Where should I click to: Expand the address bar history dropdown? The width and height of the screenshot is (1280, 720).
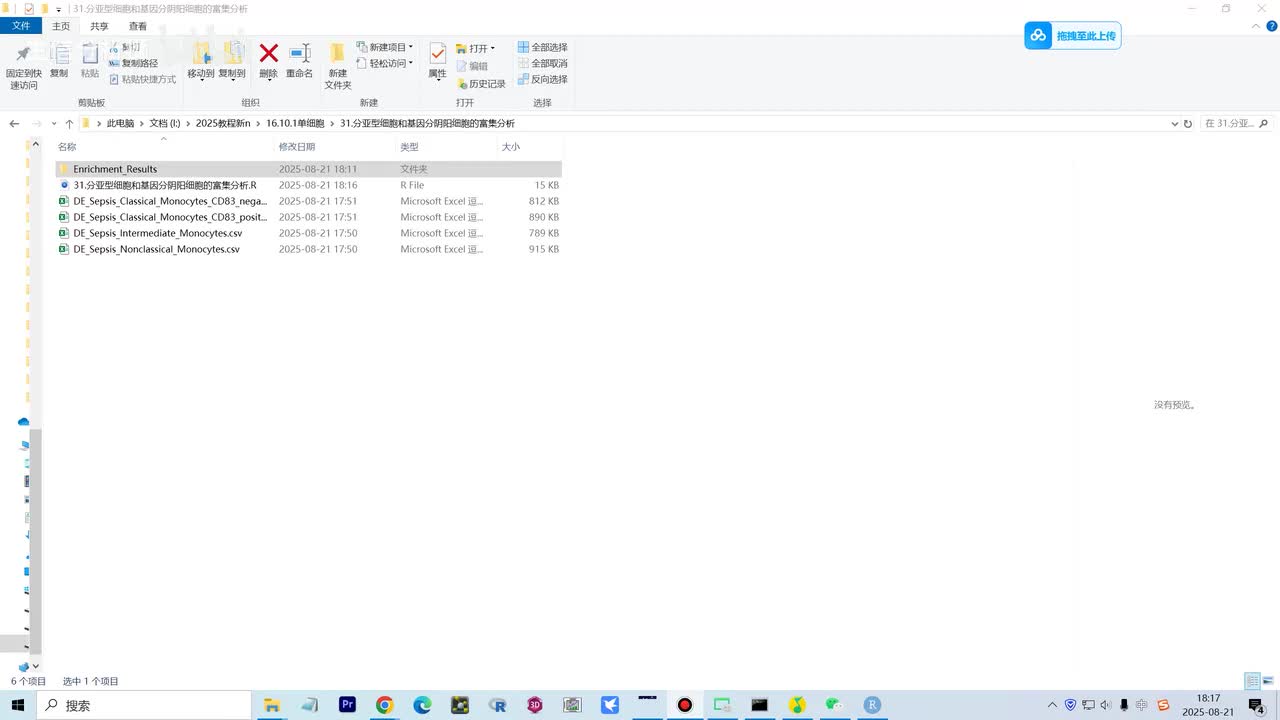pos(1175,124)
